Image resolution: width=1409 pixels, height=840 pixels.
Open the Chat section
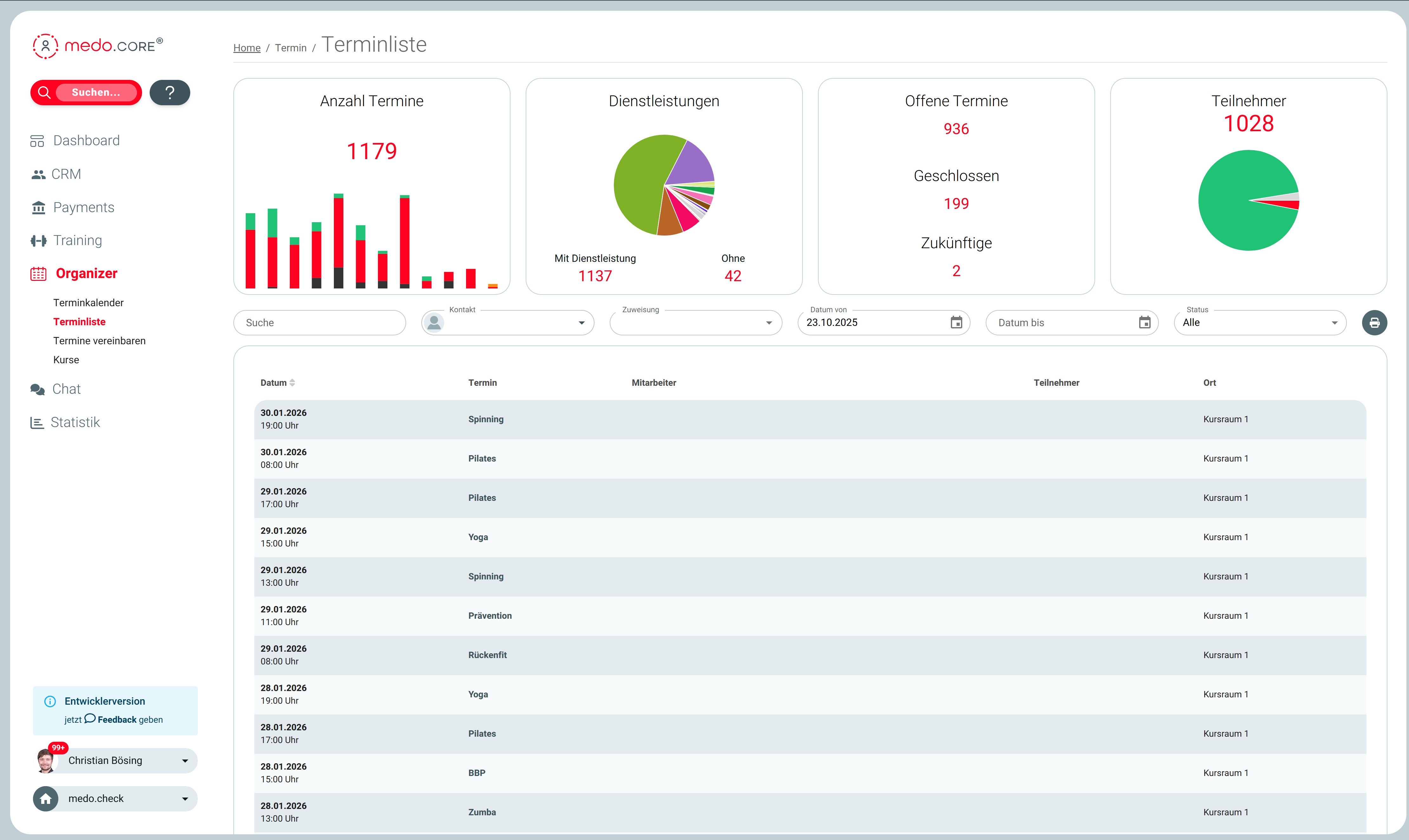click(66, 389)
